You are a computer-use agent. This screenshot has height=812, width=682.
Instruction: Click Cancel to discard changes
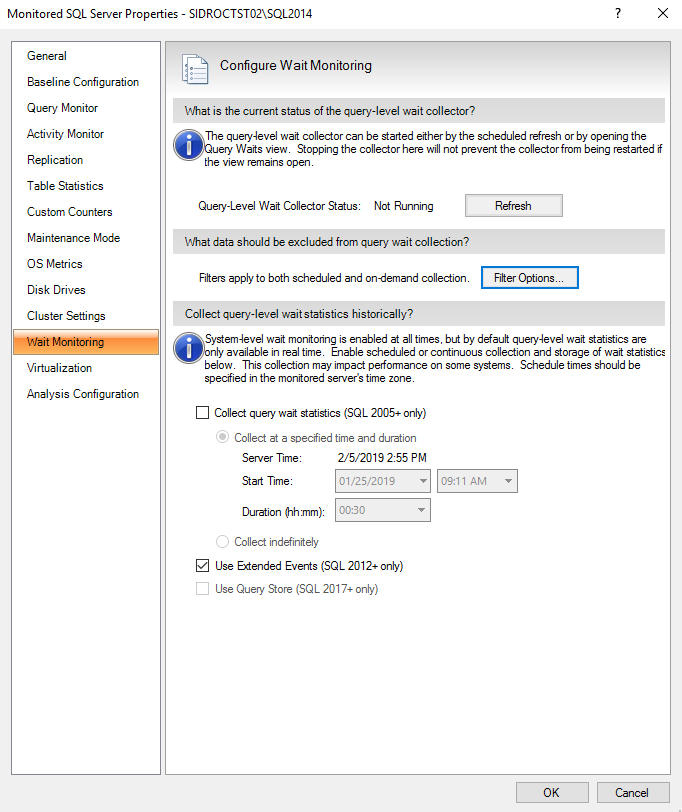click(632, 792)
